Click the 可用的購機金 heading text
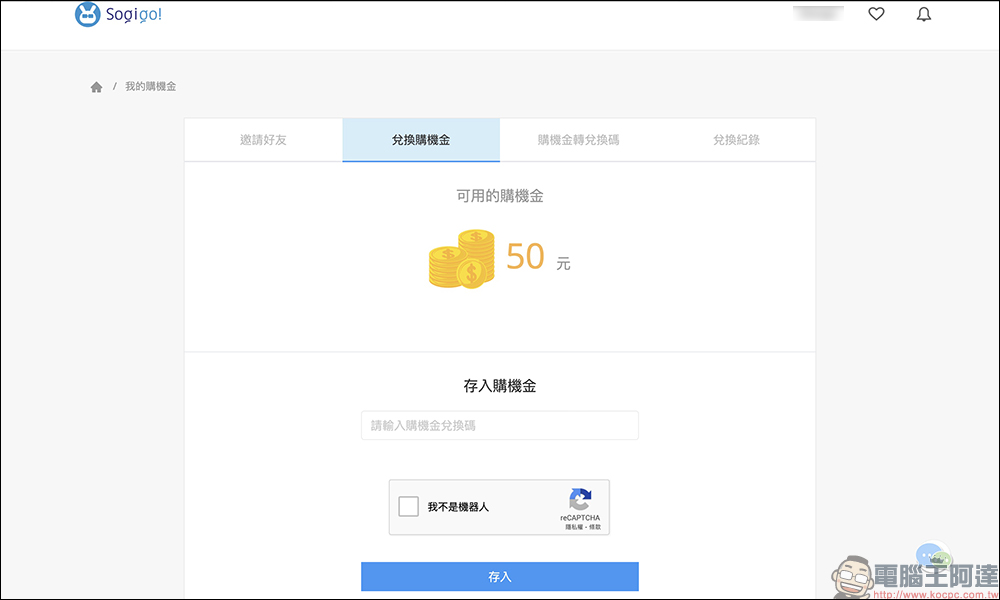Screen dimensions: 1000x600 pos(500,196)
